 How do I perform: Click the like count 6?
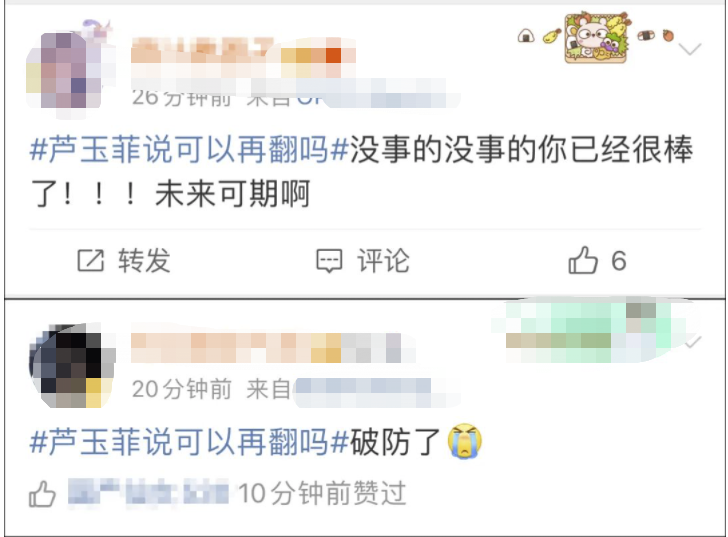coord(618,260)
